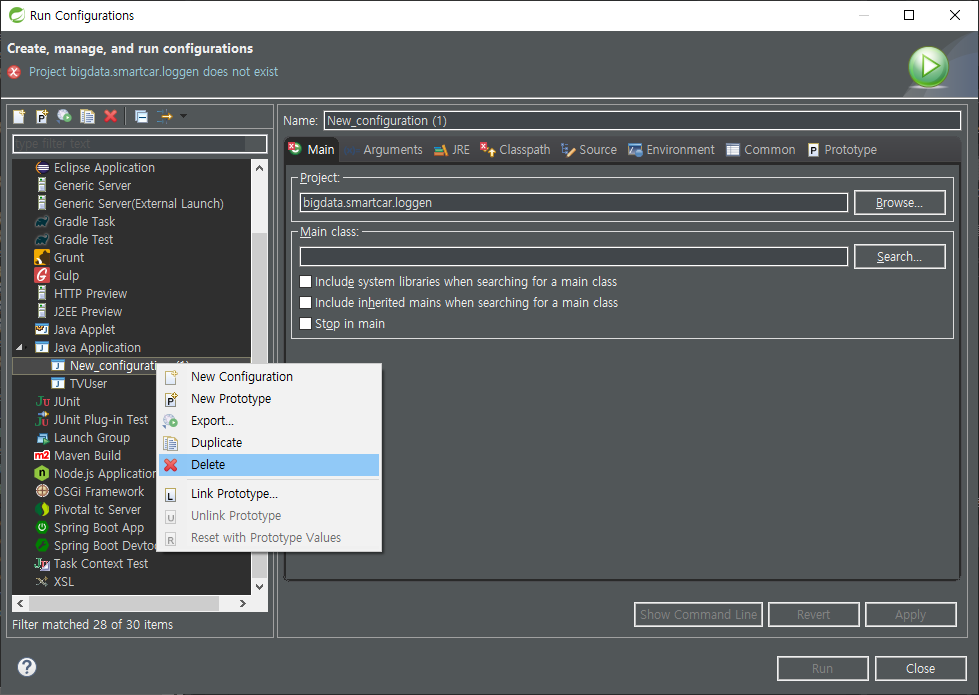Switch to the JRE tab

[451, 150]
